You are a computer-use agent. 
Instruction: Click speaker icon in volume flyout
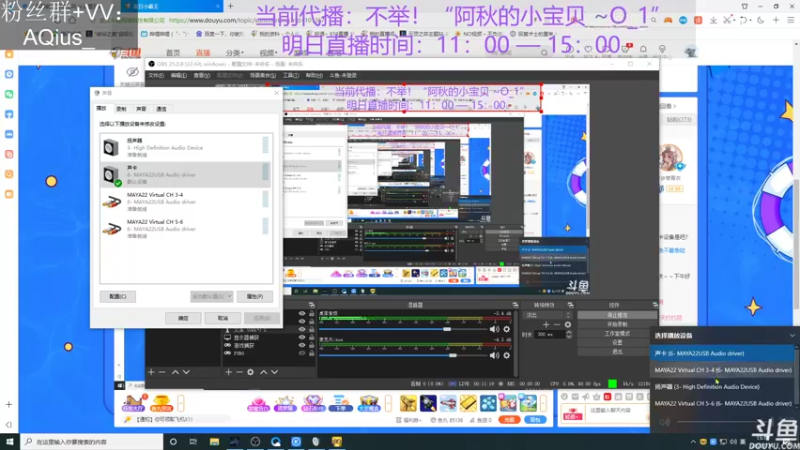(664, 422)
